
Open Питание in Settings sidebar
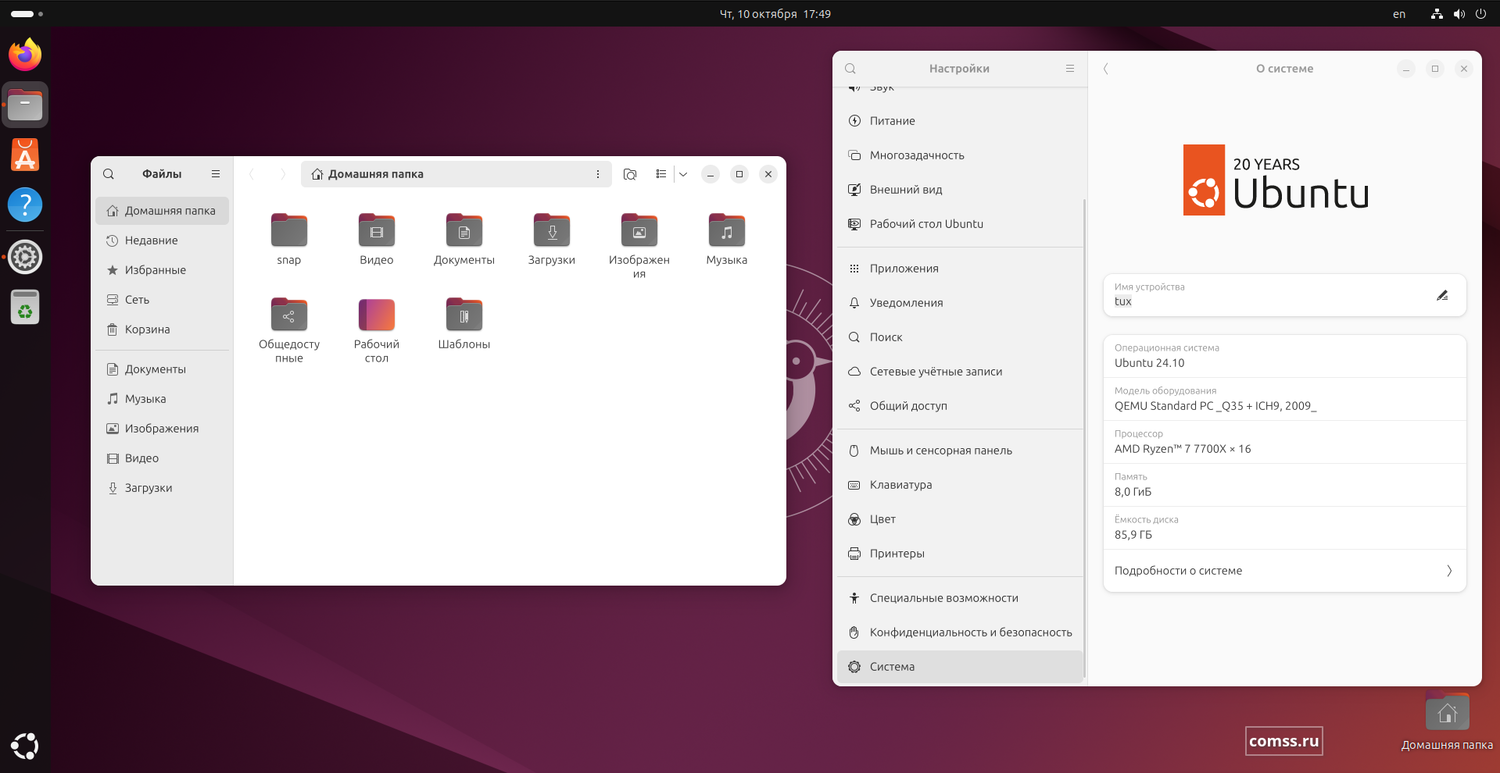960,121
